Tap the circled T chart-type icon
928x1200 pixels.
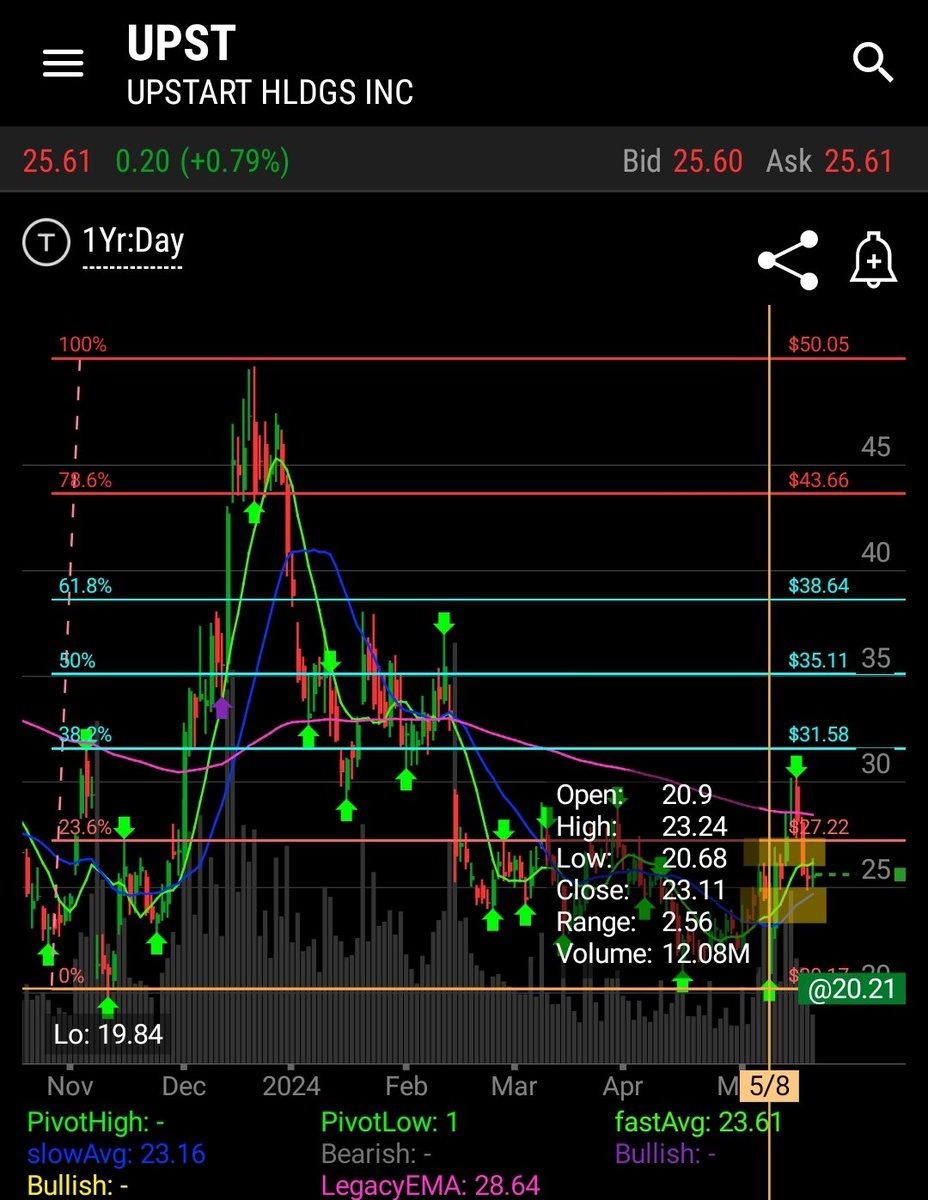tap(45, 243)
